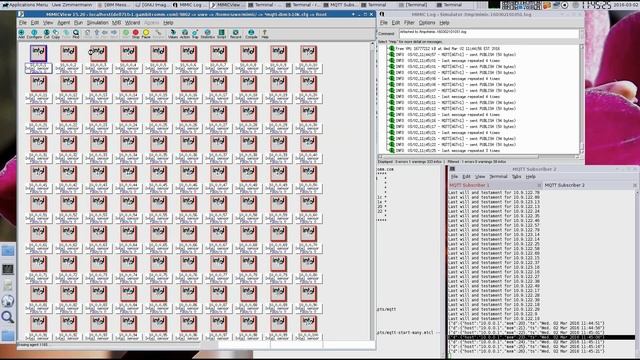The width and height of the screenshot is (640, 360).
Task: Open the Filter menu in MIMIC Log window
Action: (409, 23)
